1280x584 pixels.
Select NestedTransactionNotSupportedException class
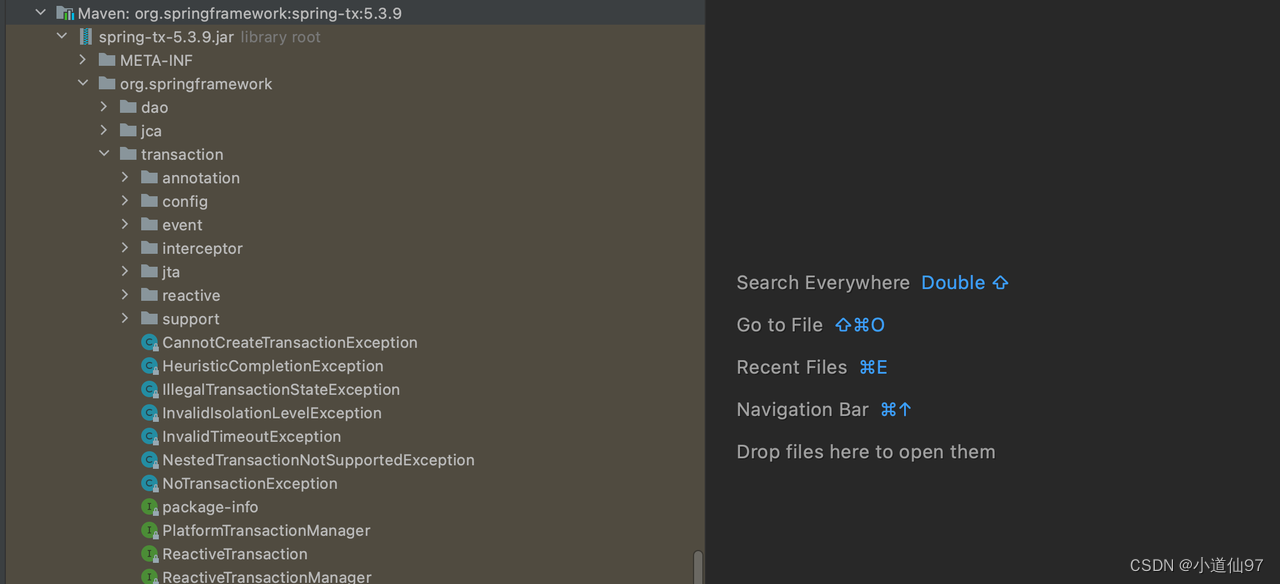[x=318, y=460]
